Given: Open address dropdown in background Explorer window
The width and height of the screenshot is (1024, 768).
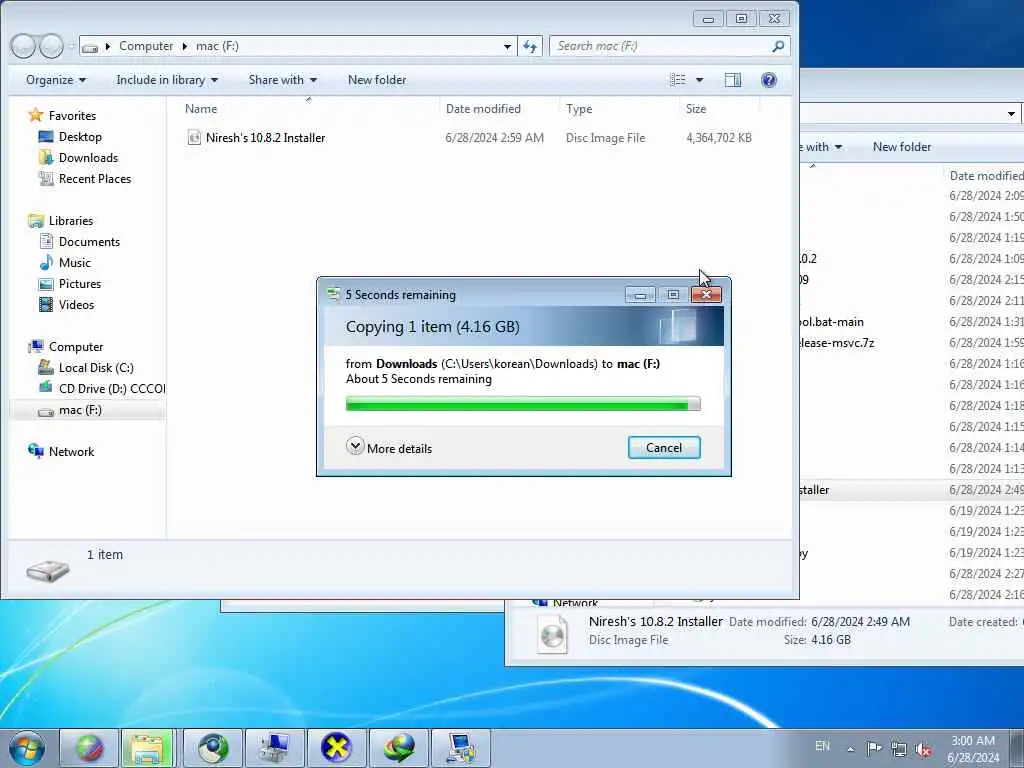Looking at the screenshot, I should 1011,114.
